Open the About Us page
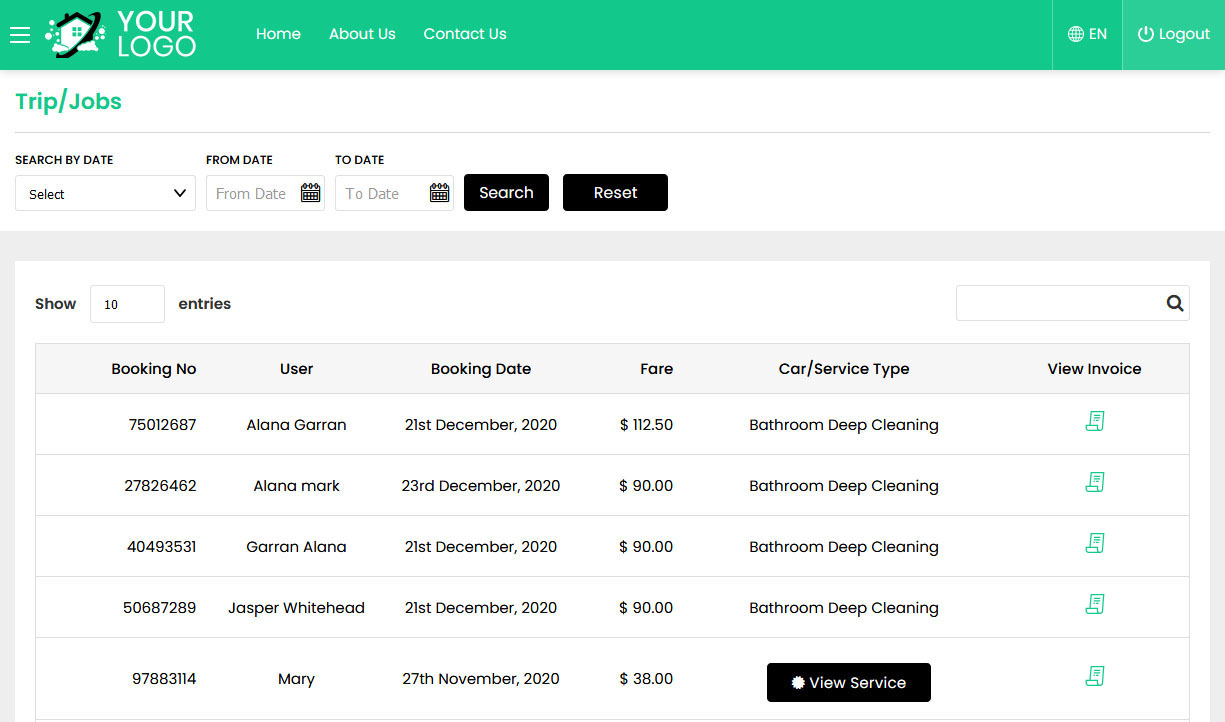The height and width of the screenshot is (722, 1225). pyautogui.click(x=362, y=34)
